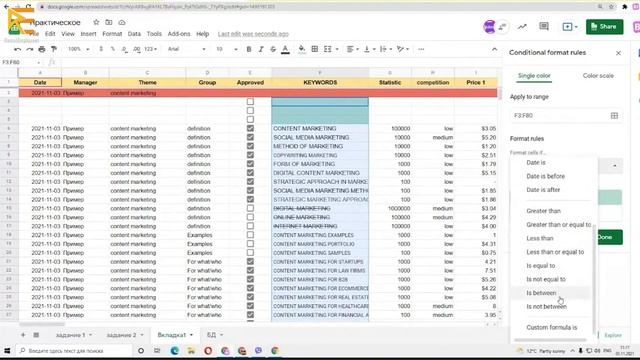Viewport: 640px width, 360px height.
Task: Open the all sheets list icon
Action: click(x=36, y=335)
